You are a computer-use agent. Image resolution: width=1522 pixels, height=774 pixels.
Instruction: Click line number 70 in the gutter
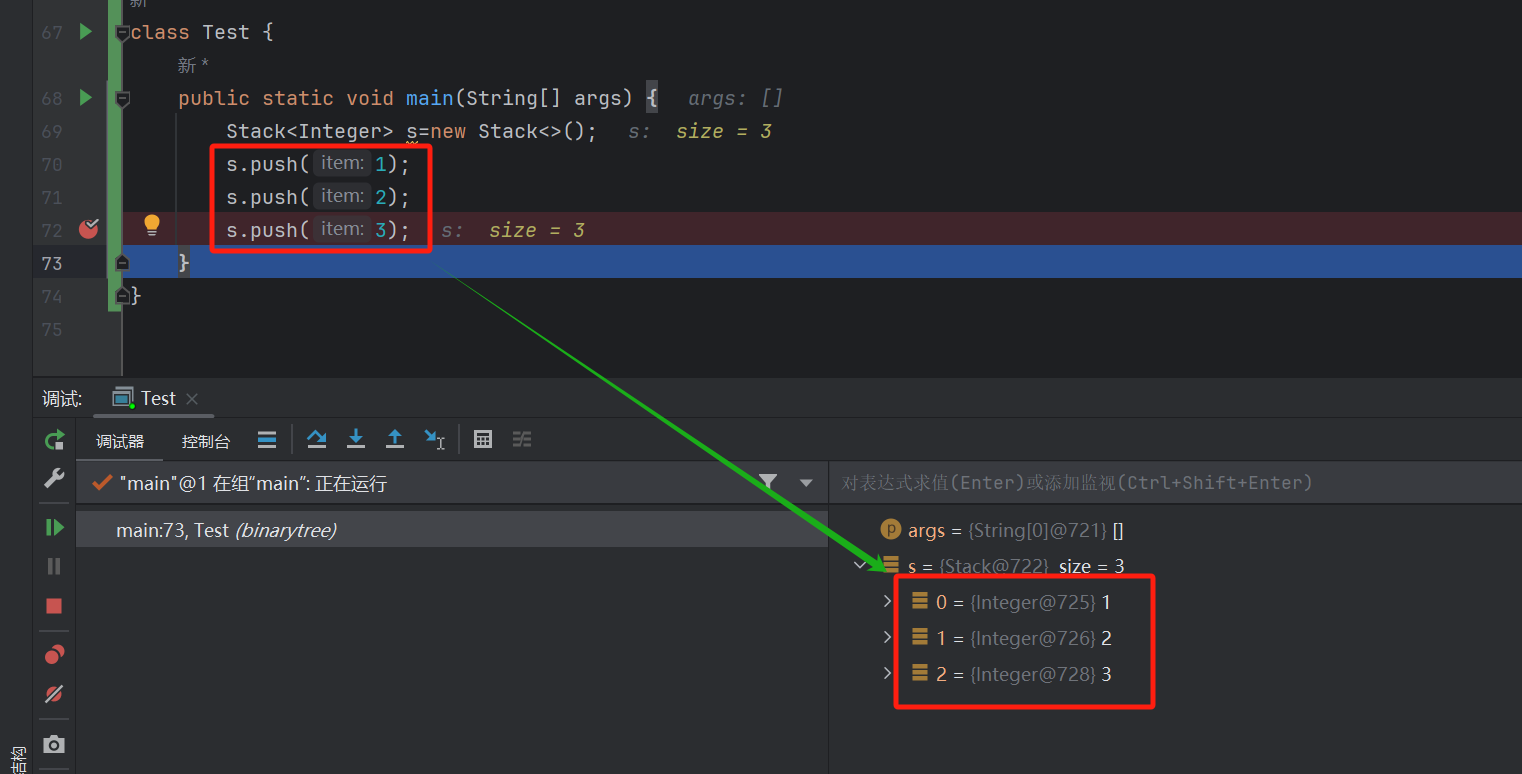(52, 164)
